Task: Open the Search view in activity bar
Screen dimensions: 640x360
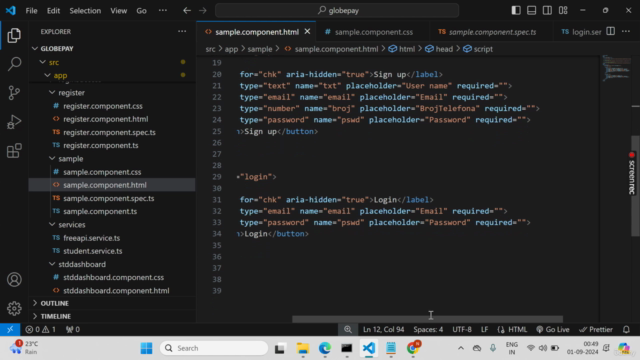Action: pos(14,64)
